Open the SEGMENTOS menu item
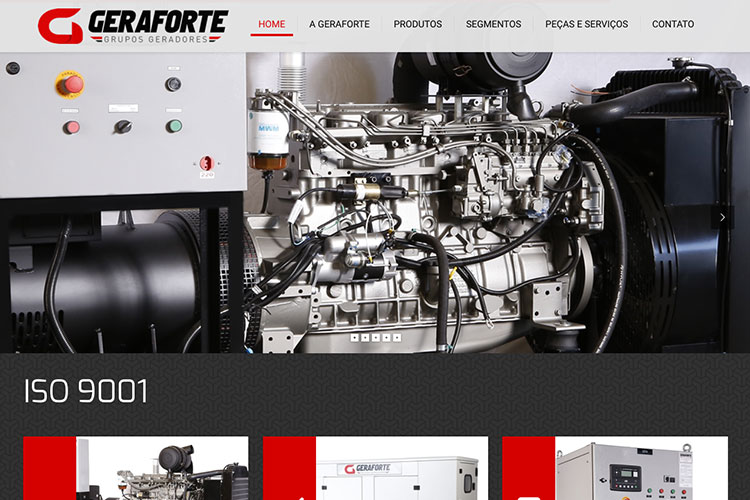 pyautogui.click(x=494, y=24)
